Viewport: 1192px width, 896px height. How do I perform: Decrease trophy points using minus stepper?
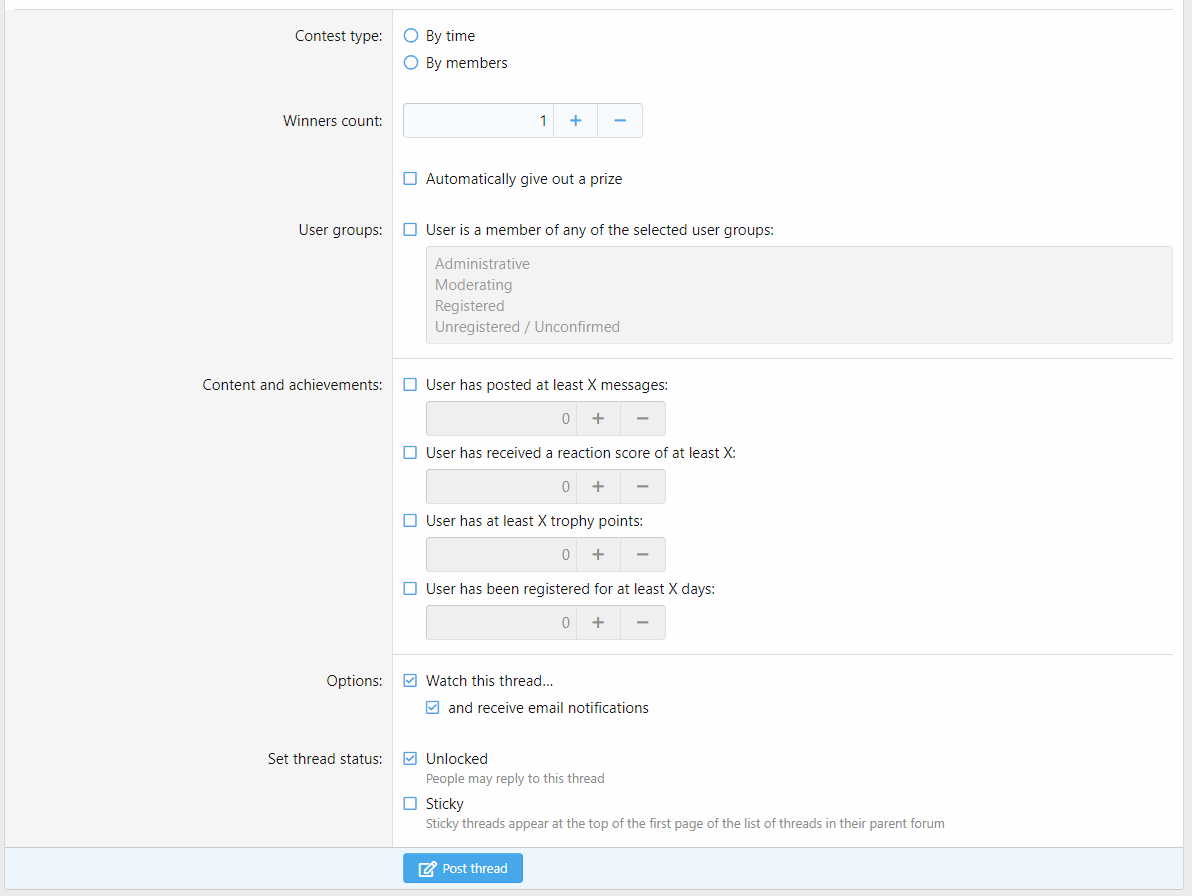642,554
